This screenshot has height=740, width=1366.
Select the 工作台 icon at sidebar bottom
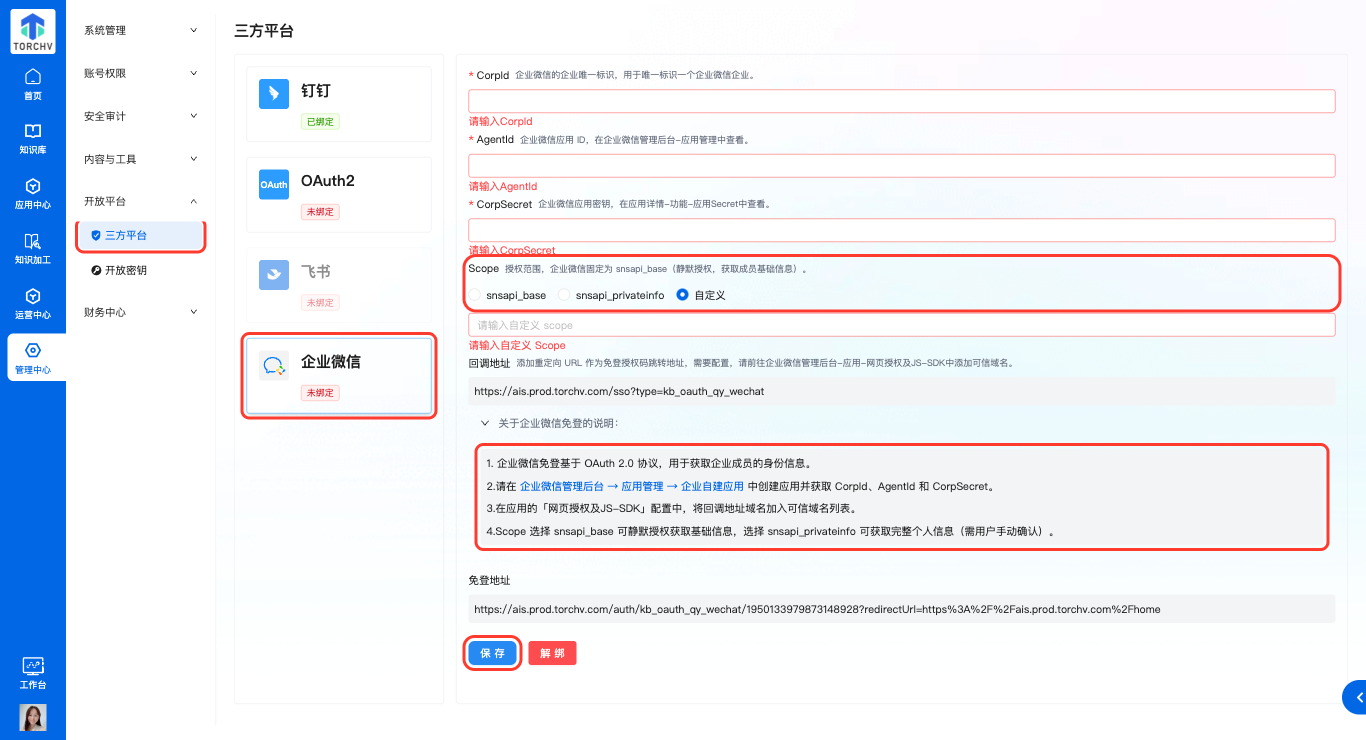[31, 671]
